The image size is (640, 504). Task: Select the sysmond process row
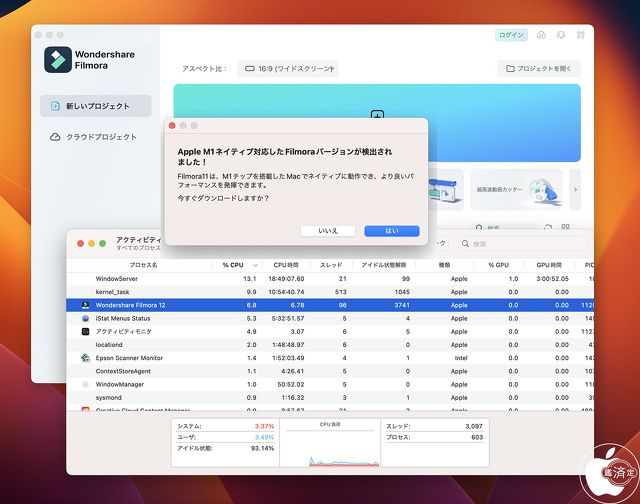tap(330, 397)
